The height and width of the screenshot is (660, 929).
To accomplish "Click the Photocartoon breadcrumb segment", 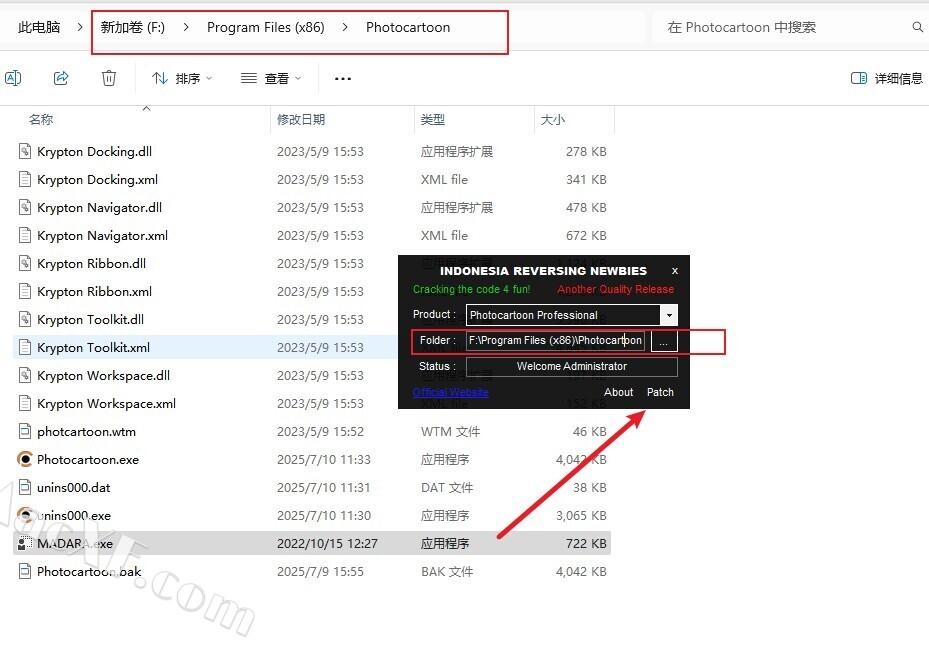I will [408, 27].
